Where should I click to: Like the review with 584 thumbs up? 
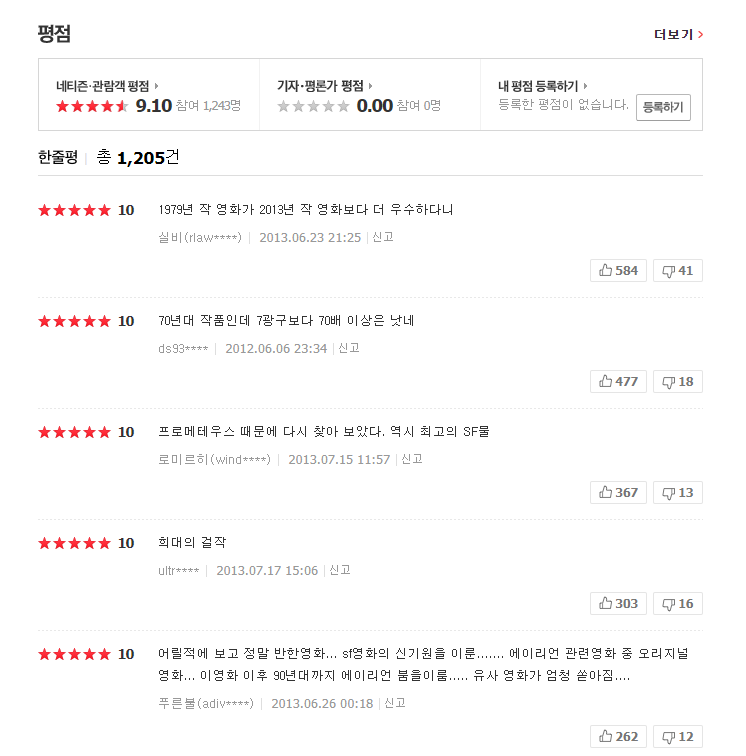pyautogui.click(x=618, y=271)
